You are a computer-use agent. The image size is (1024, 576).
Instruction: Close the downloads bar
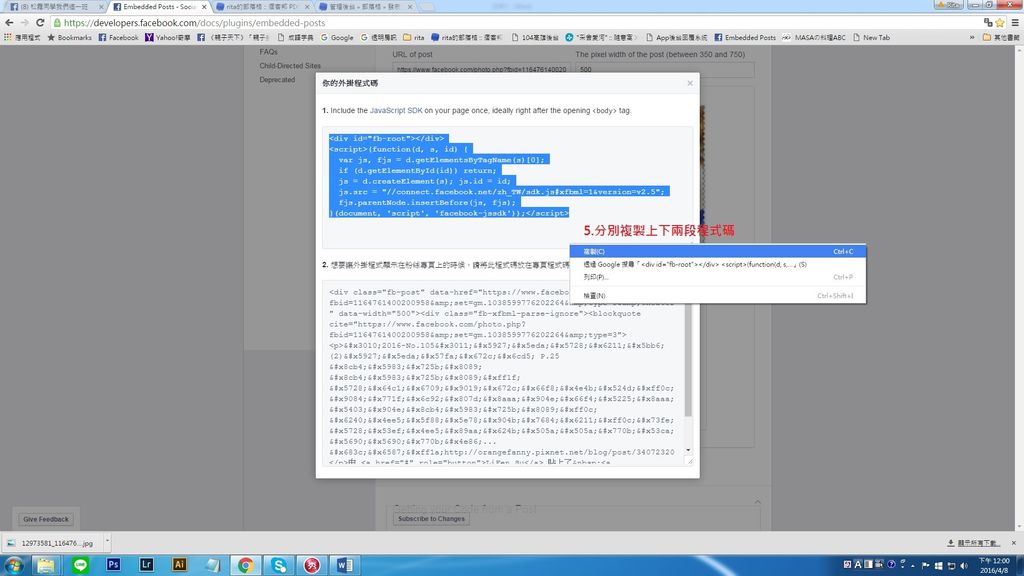1014,543
